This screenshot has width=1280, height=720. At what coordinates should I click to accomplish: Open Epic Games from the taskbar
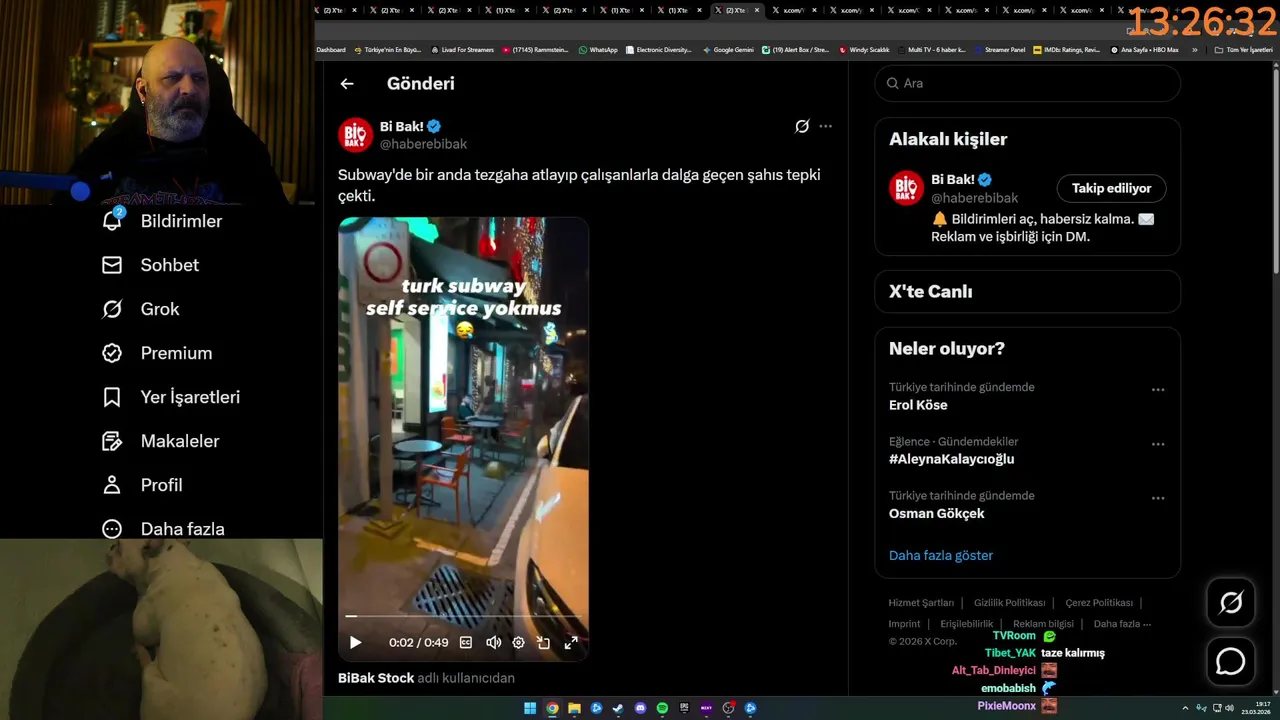click(x=684, y=708)
